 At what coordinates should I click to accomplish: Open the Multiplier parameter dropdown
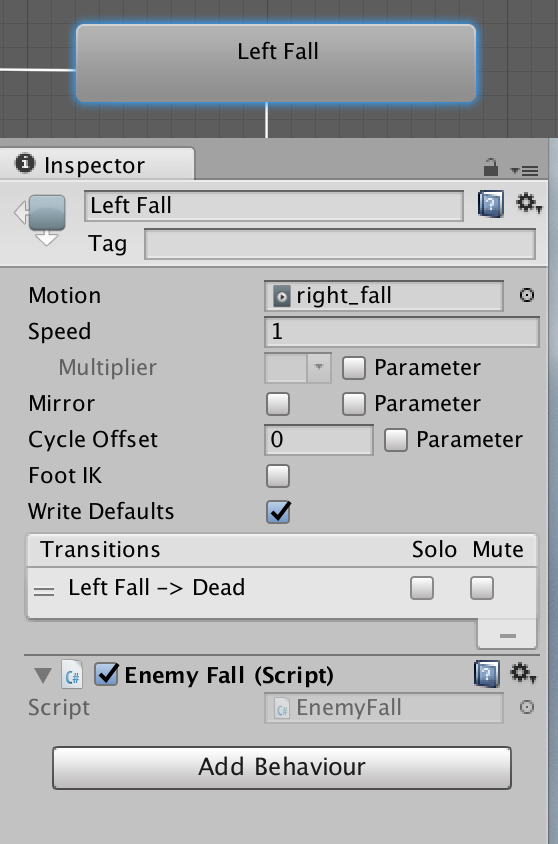click(298, 368)
